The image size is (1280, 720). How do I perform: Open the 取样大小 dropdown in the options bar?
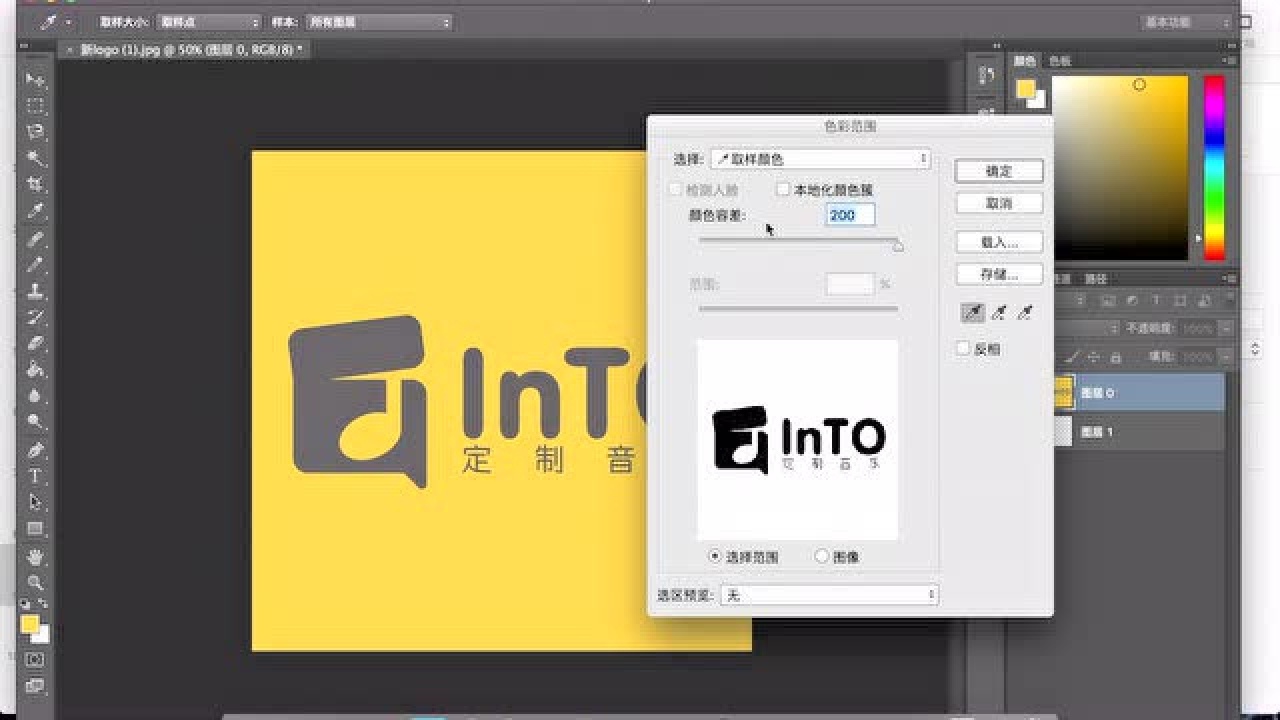[x=207, y=21]
